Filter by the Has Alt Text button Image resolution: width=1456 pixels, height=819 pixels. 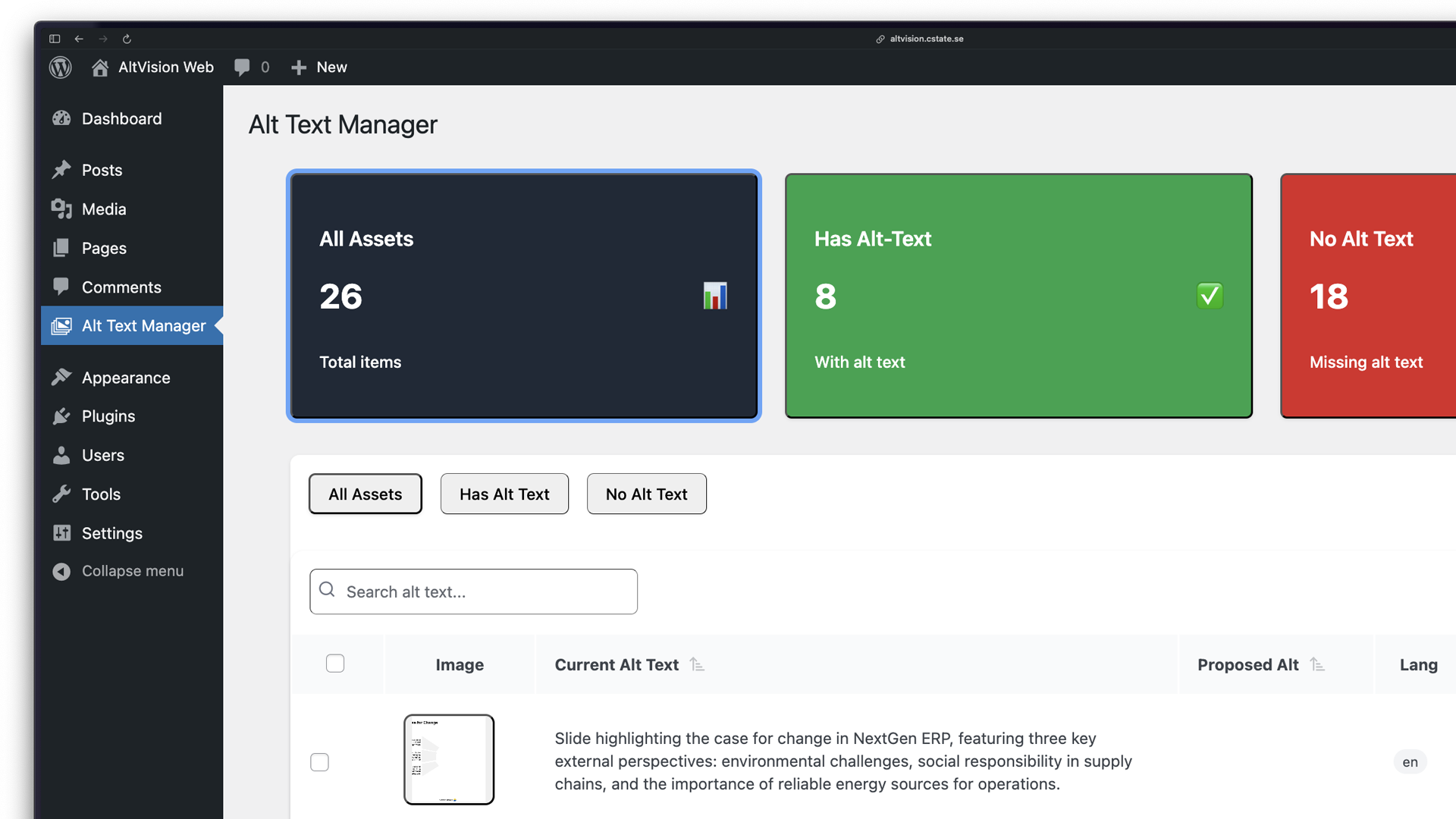click(504, 494)
